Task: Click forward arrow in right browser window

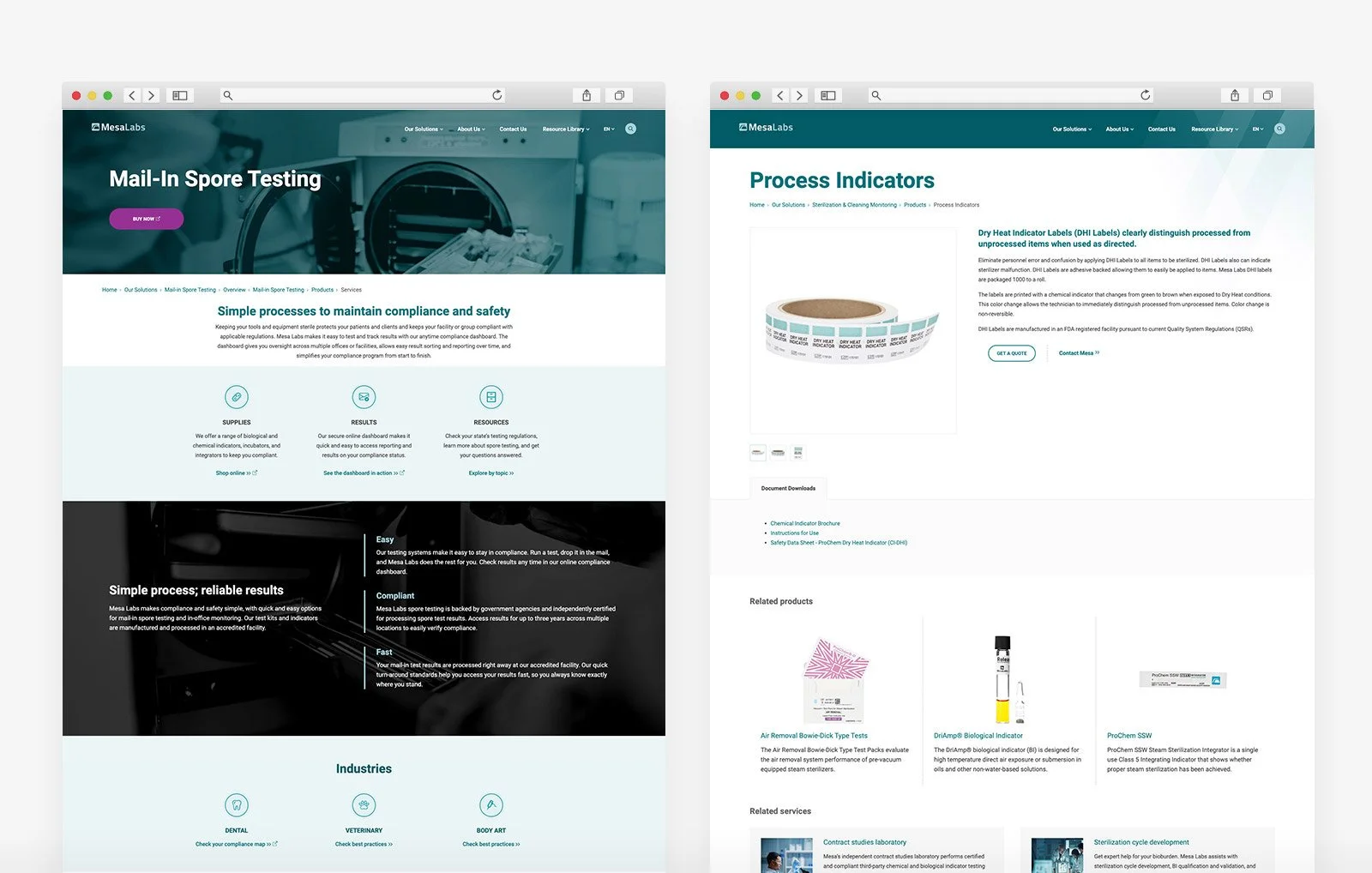Action: pos(799,95)
